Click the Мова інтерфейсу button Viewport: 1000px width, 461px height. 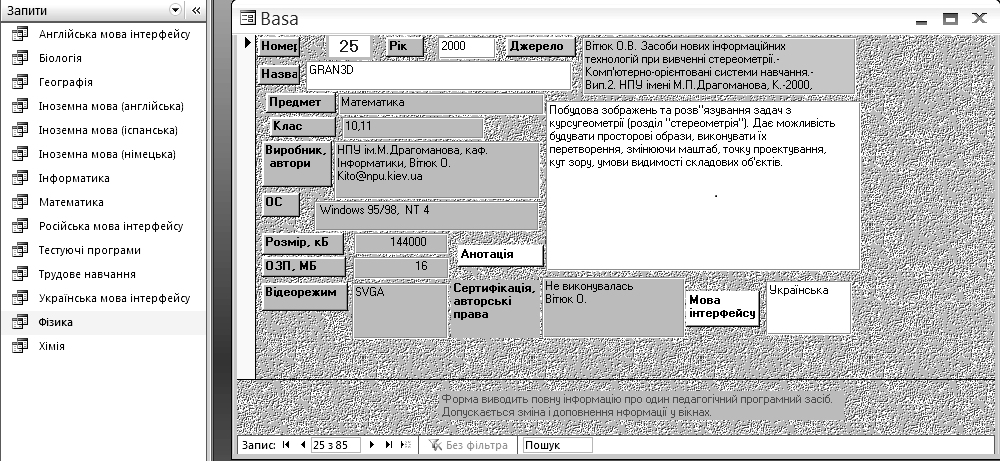[x=723, y=308]
